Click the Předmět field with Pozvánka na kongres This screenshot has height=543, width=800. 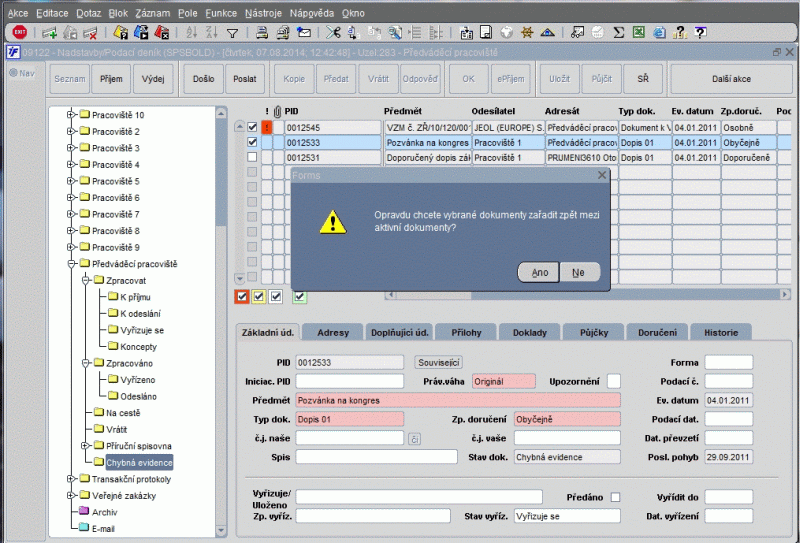(x=458, y=400)
